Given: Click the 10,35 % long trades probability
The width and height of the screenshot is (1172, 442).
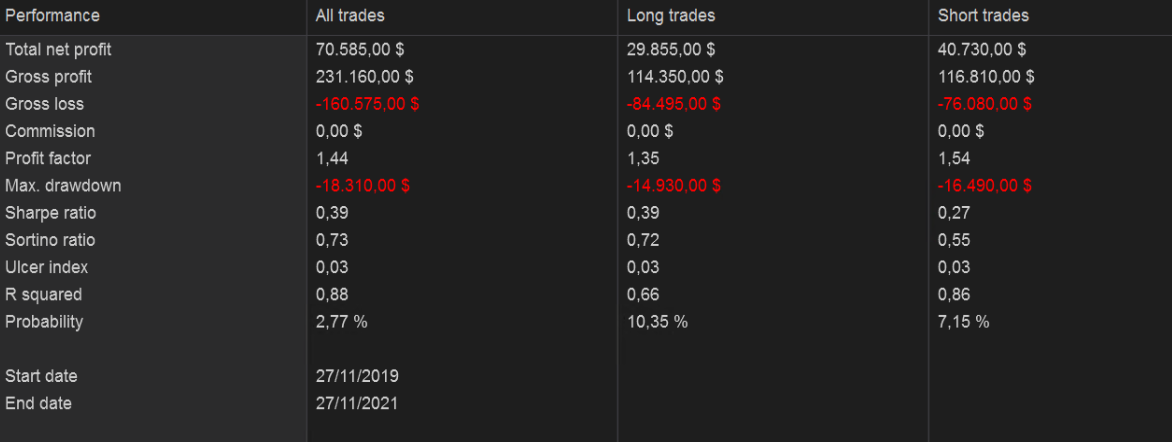Looking at the screenshot, I should (x=657, y=322).
